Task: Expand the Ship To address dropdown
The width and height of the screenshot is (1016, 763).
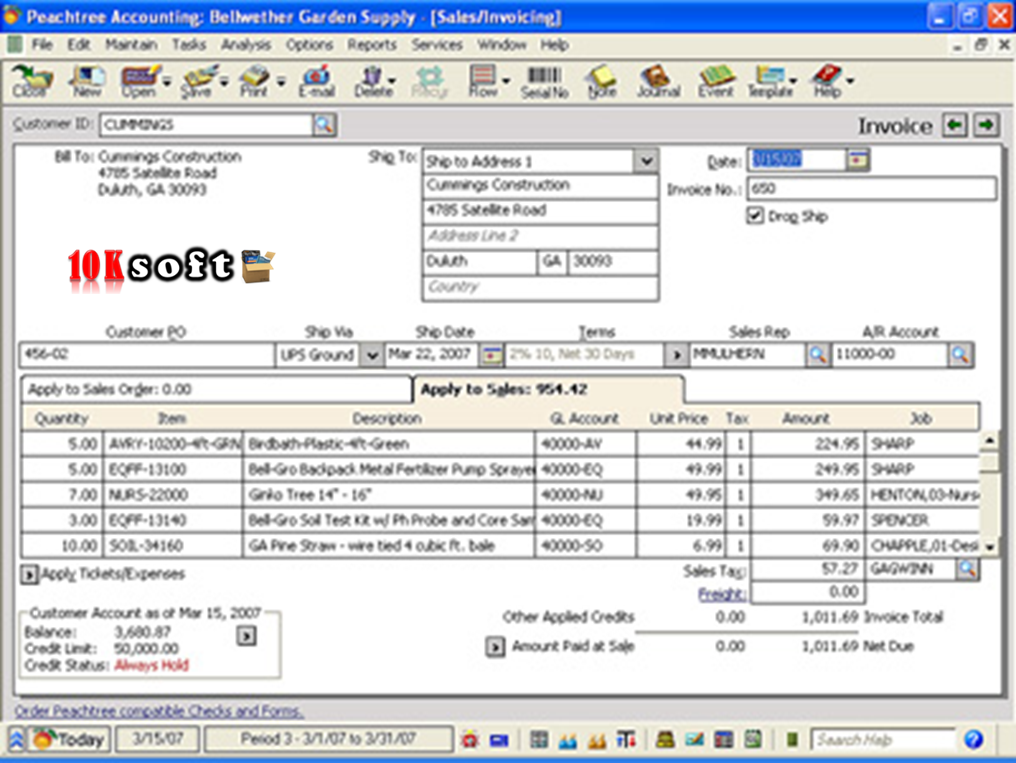Action: pos(646,161)
